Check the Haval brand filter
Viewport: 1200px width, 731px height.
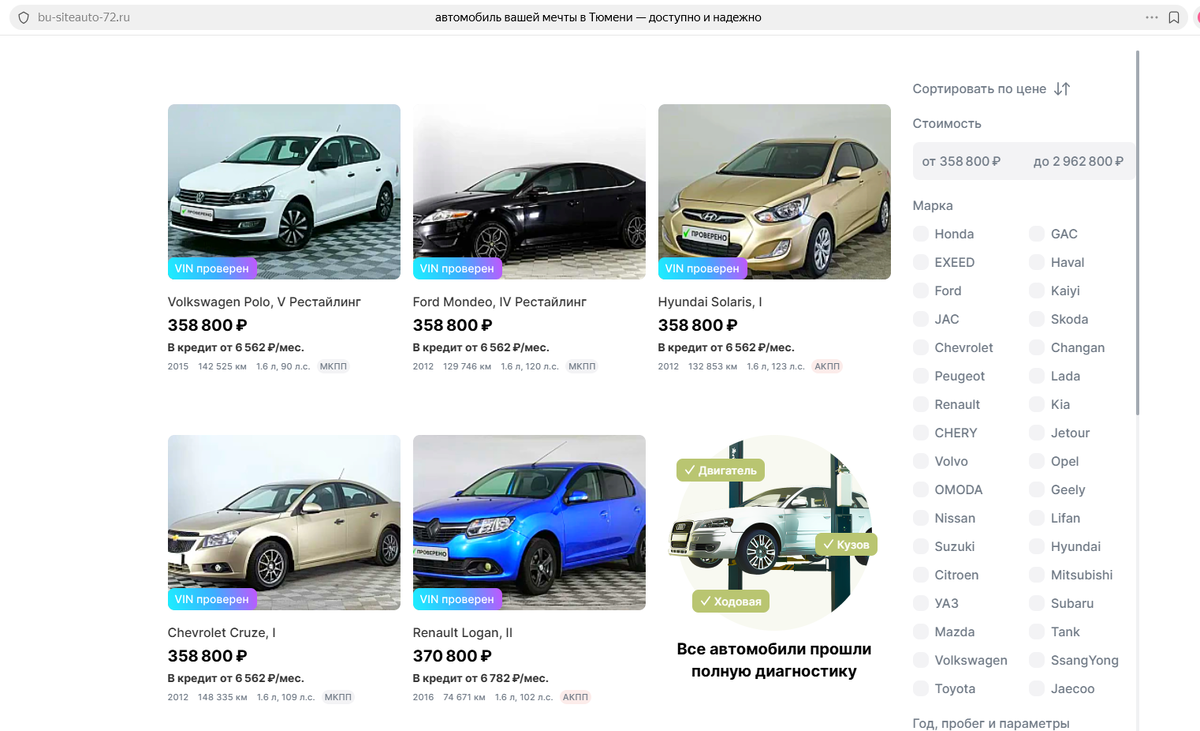1036,262
